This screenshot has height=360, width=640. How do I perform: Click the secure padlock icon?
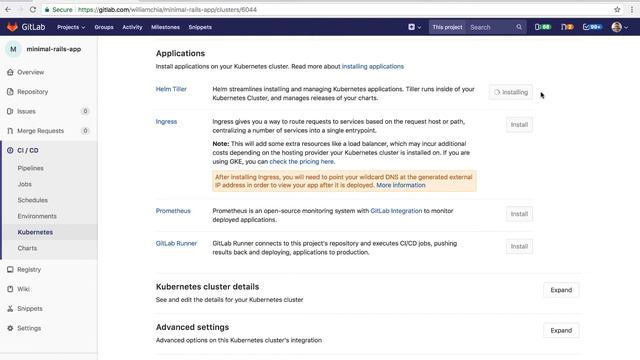(x=47, y=9)
